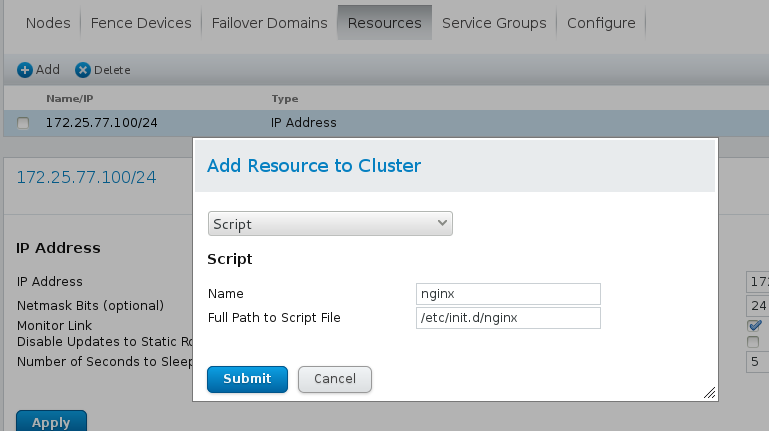Toggle Disable Updates to Static Routes checkbox
769x431 pixels.
753,342
